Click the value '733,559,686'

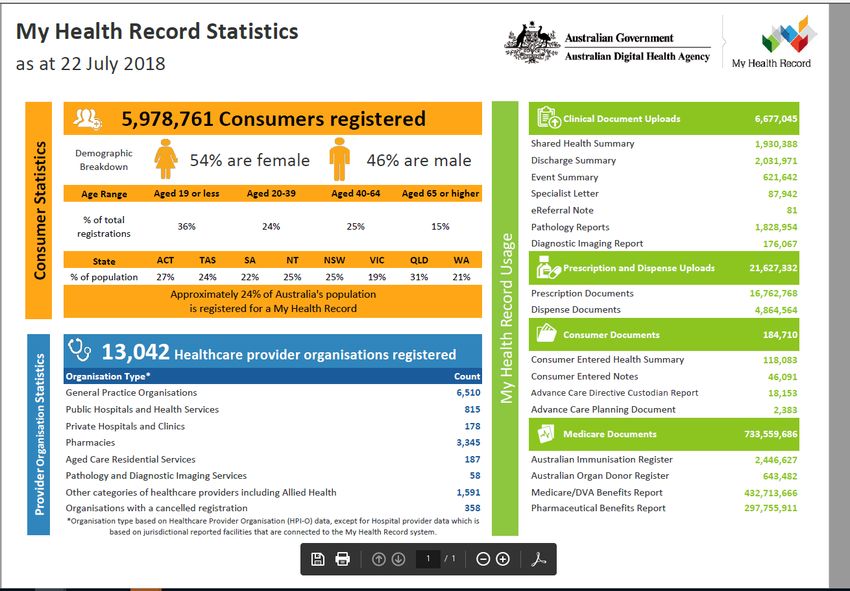[x=771, y=434]
